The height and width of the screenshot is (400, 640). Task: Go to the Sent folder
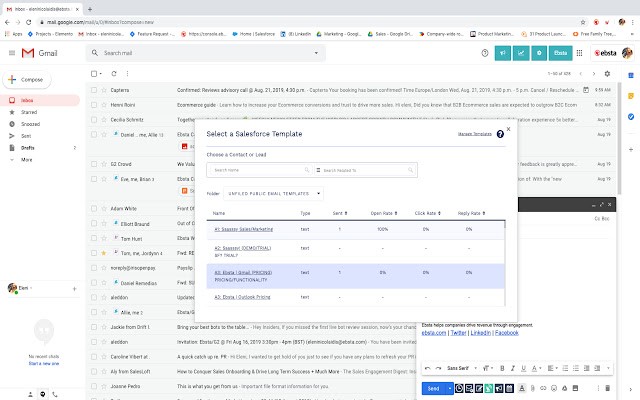pyautogui.click(x=26, y=135)
